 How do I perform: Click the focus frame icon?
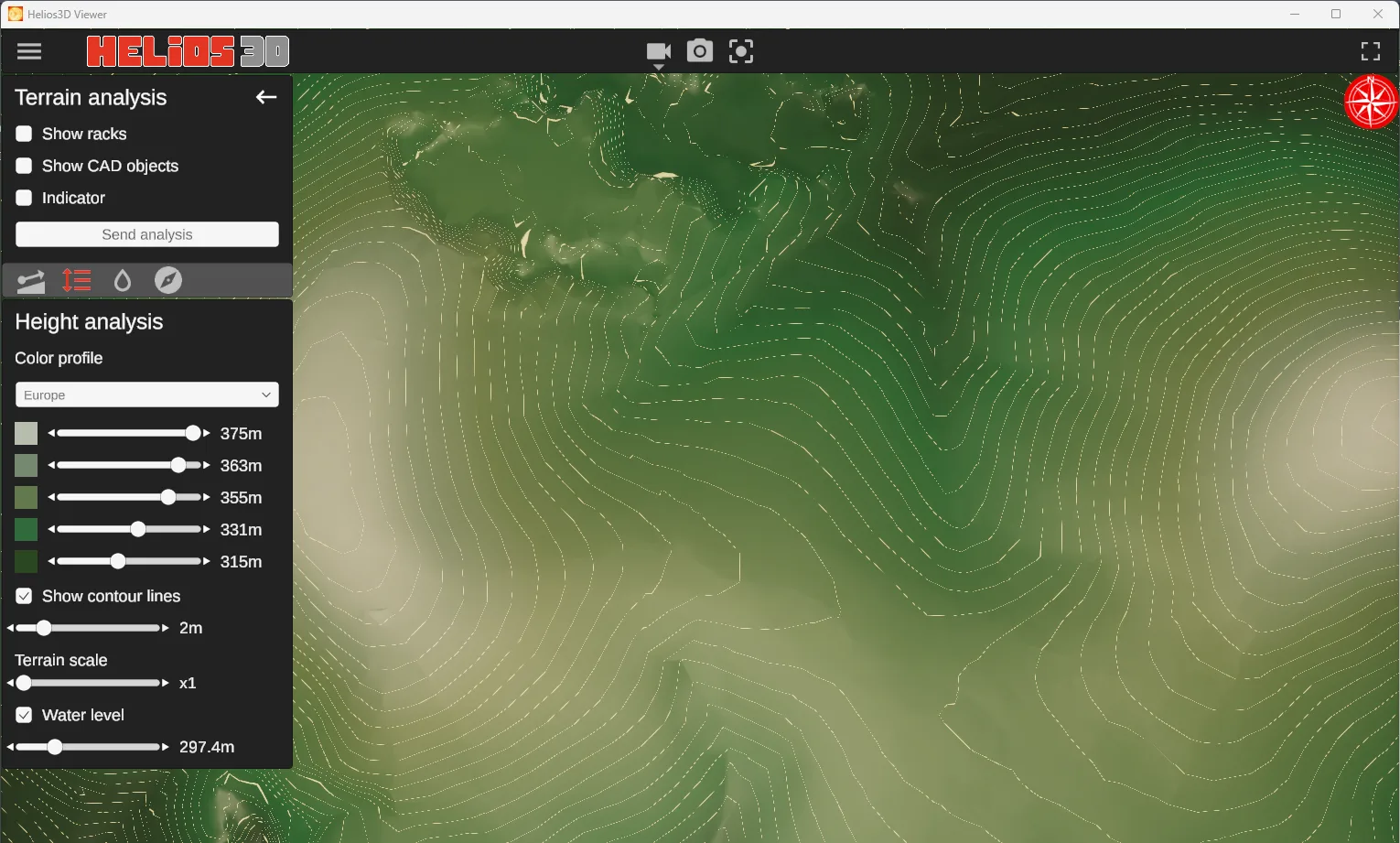(x=740, y=51)
